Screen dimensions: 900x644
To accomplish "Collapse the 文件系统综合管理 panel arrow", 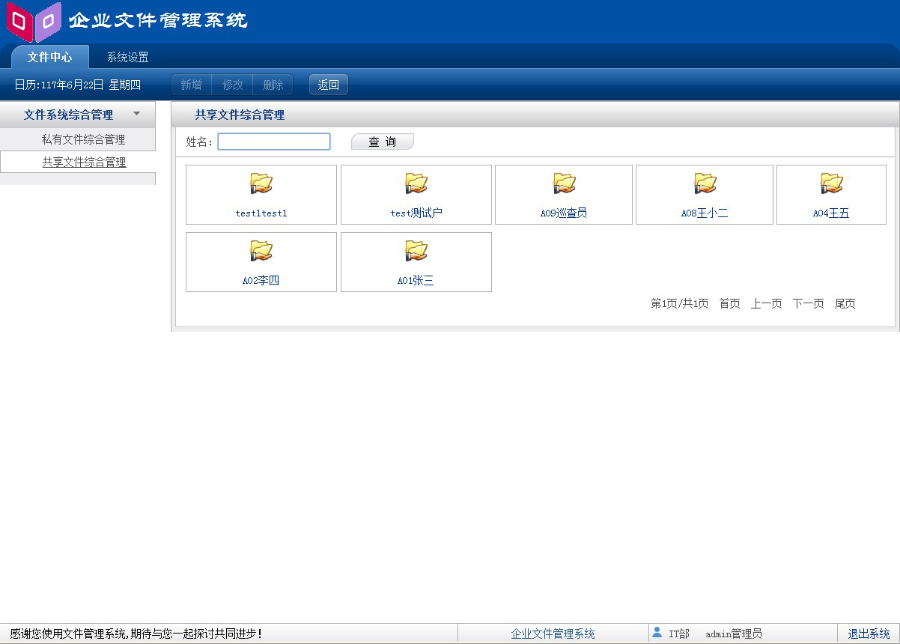I will (x=137, y=114).
